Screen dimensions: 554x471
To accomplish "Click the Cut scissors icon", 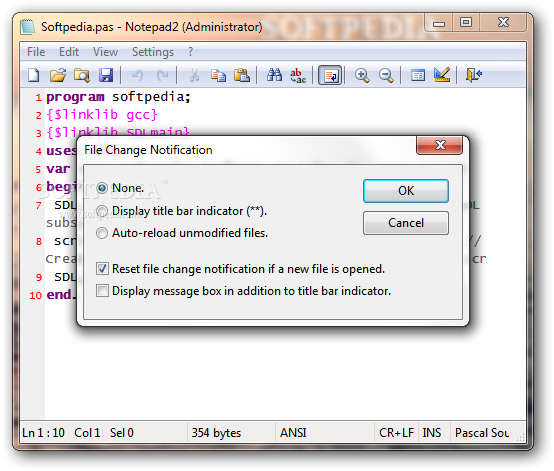I will 194,75.
